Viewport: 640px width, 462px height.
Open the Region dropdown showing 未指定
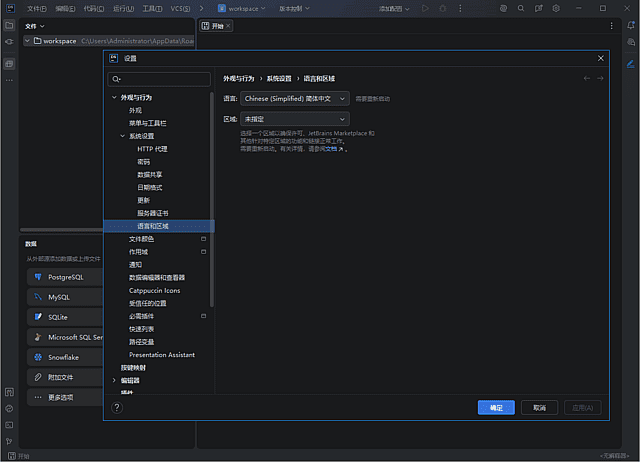pos(295,118)
